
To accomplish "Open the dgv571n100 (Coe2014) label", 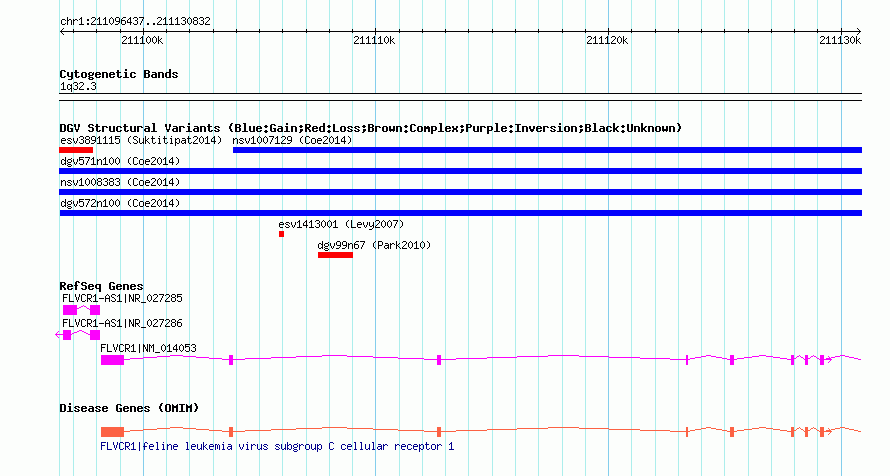I will coord(120,161).
